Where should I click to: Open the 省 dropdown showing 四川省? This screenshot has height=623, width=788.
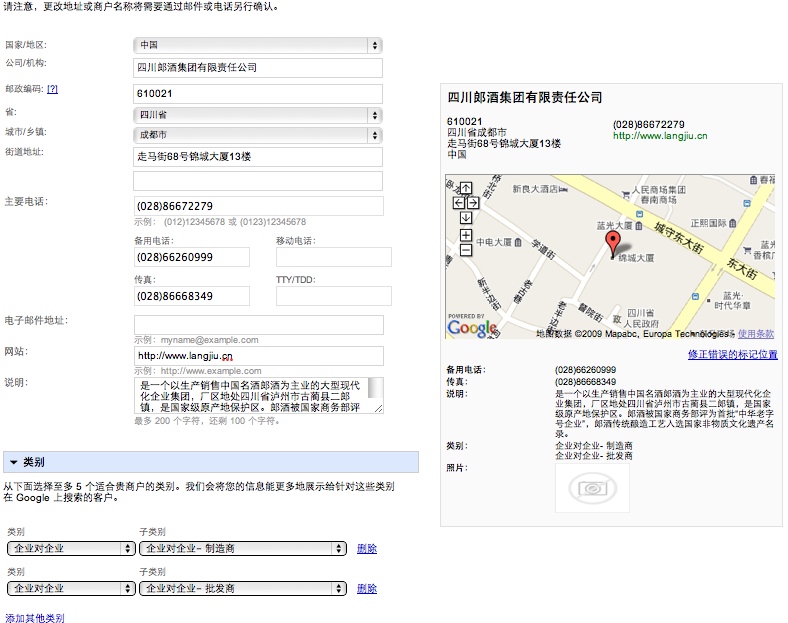[257, 114]
